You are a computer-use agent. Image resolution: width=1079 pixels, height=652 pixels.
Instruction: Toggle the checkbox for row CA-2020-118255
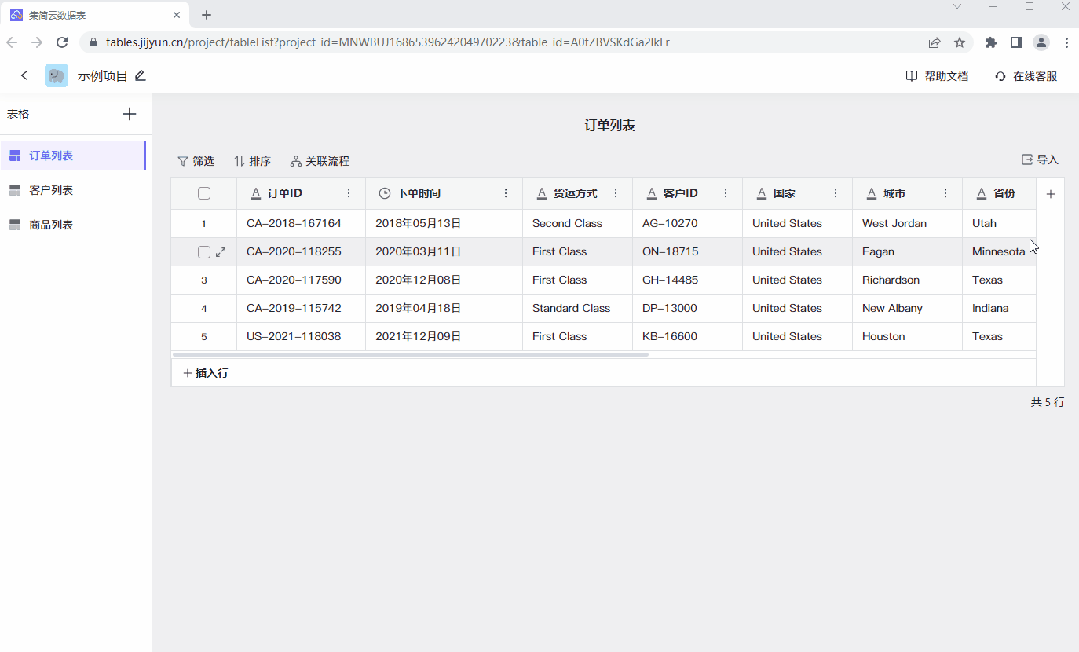(x=204, y=252)
